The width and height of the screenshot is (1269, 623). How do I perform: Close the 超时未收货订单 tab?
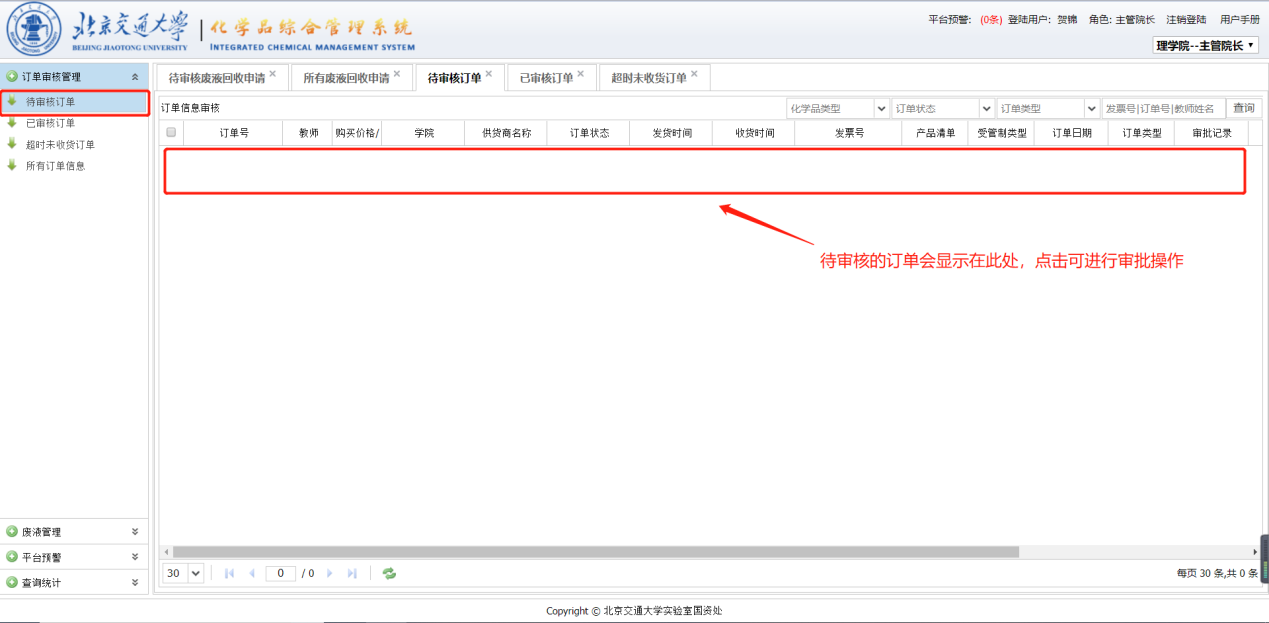(694, 74)
